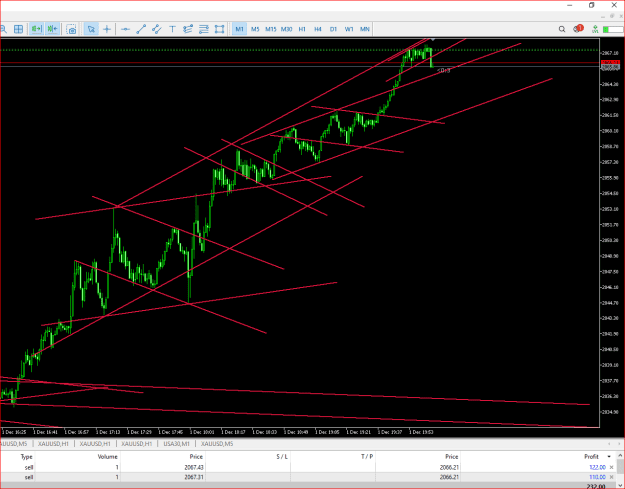Switch to the MN monthly timeframe
Image resolution: width=625 pixels, height=489 pixels.
click(x=365, y=29)
